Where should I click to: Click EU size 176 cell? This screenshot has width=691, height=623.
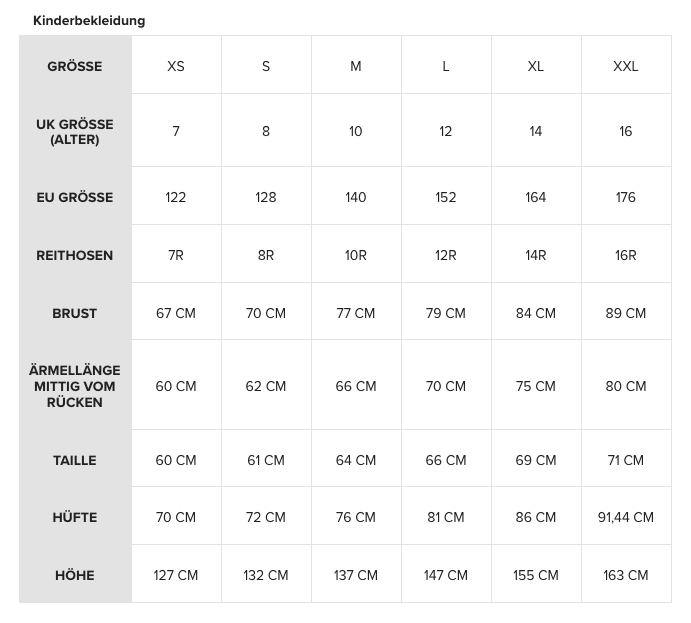click(626, 197)
